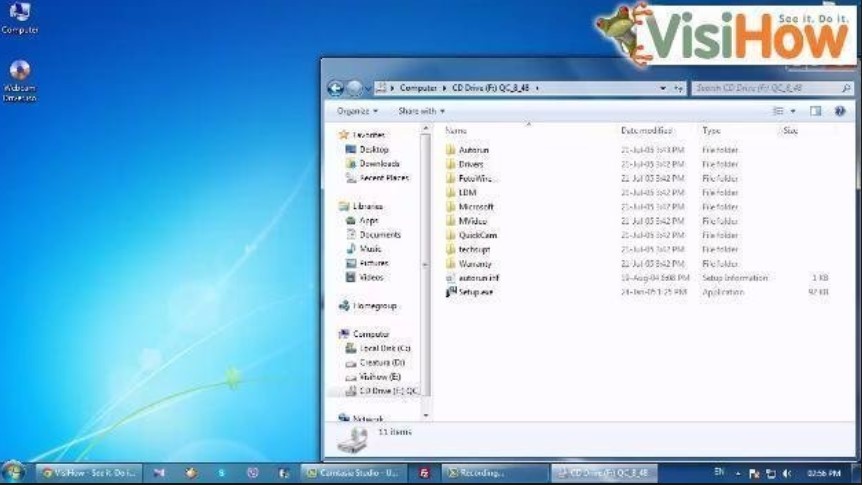Screen dimensions: 862x485
Task: Open the Windows Start button
Action: (x=14, y=472)
